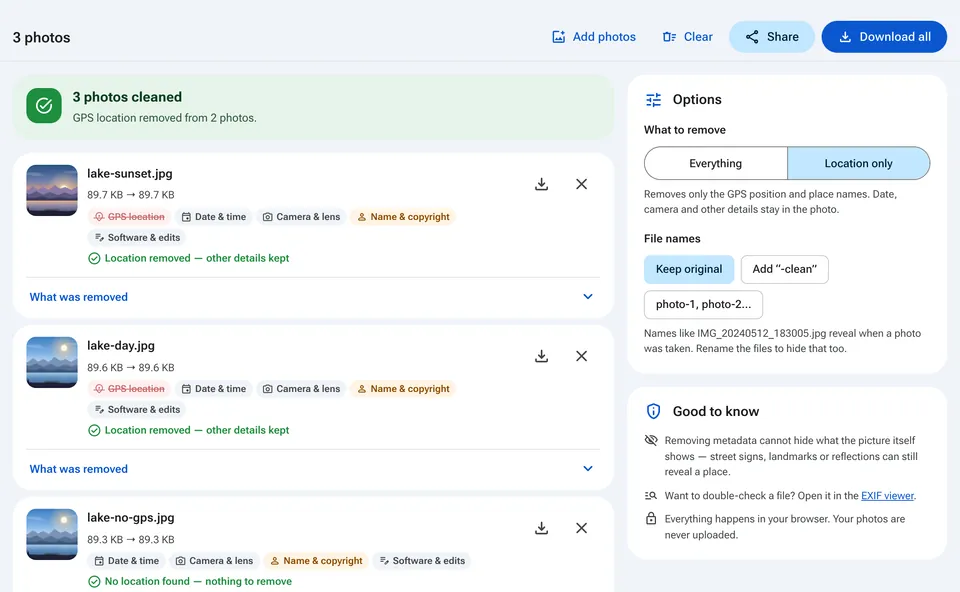Image resolution: width=960 pixels, height=592 pixels.
Task: Click Name & copyright tag on lake-sunset.jpg
Action: coord(403,217)
